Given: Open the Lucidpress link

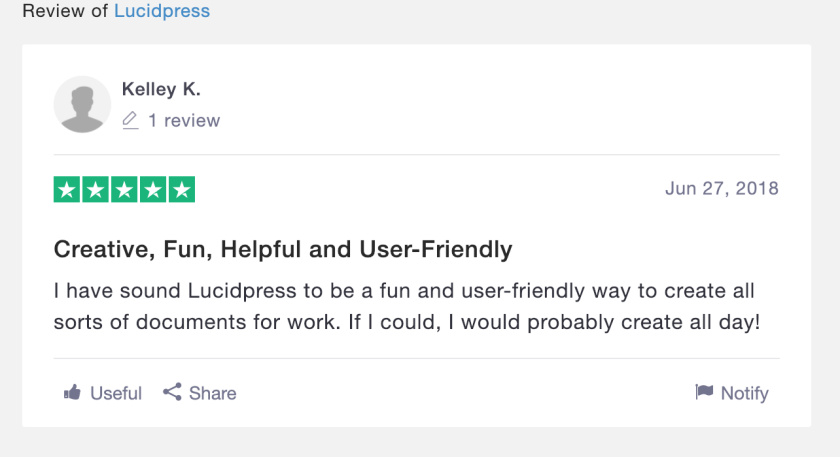Looking at the screenshot, I should coord(161,12).
